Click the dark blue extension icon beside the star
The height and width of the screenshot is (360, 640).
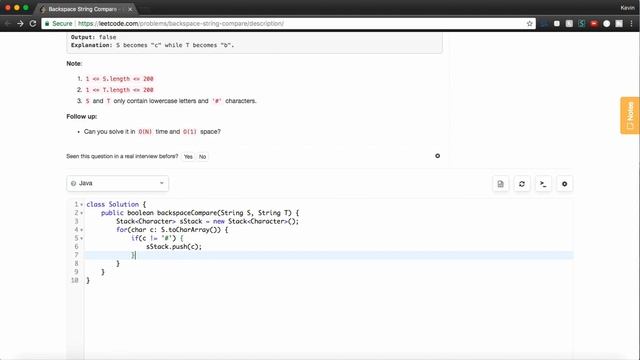coord(544,24)
